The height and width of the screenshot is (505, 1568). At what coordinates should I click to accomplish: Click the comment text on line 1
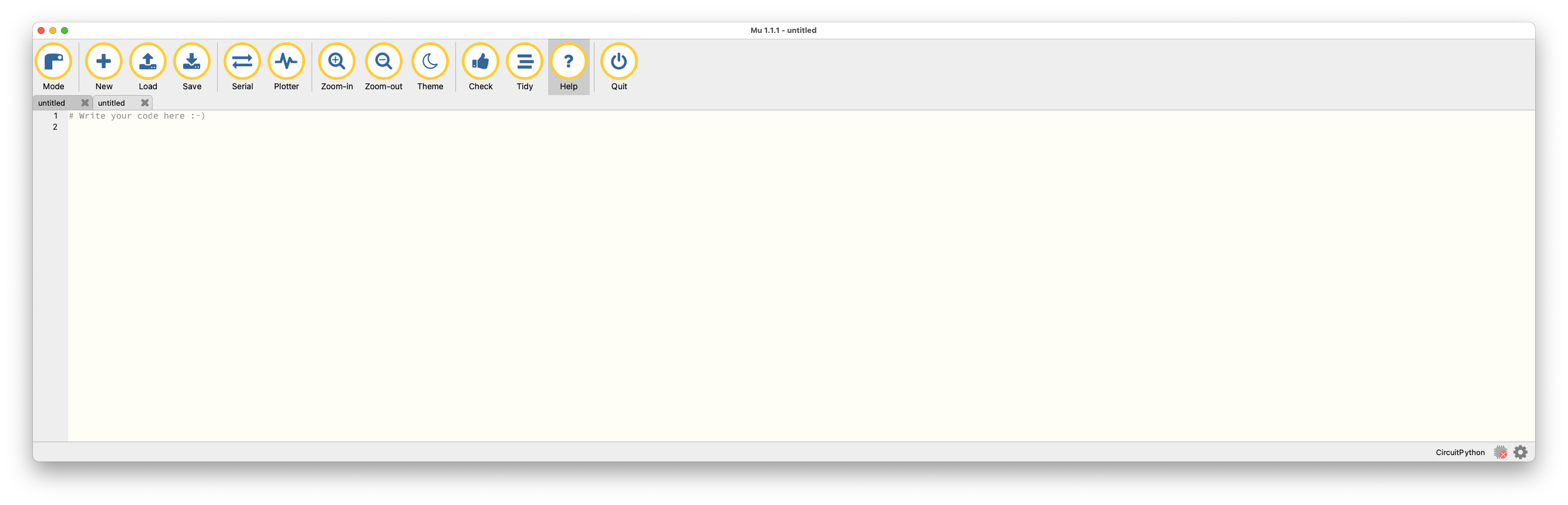click(137, 116)
